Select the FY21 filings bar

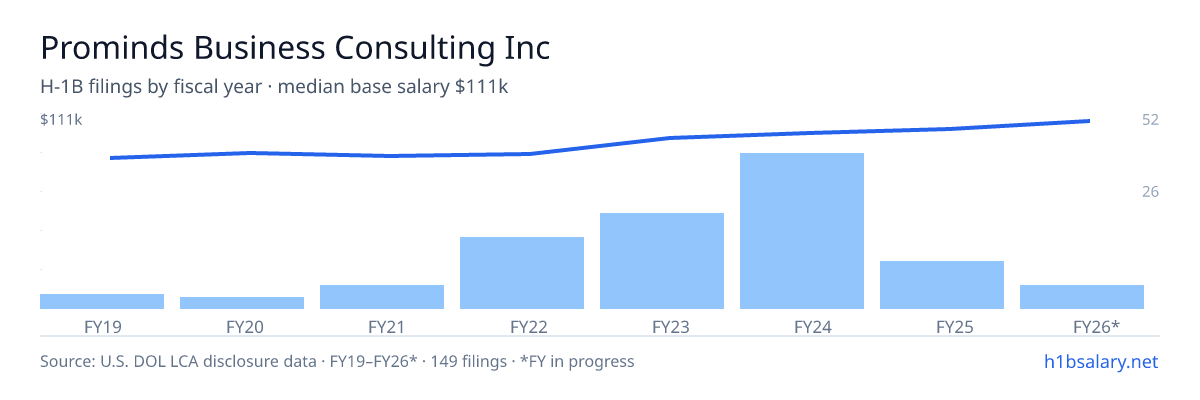tap(382, 297)
